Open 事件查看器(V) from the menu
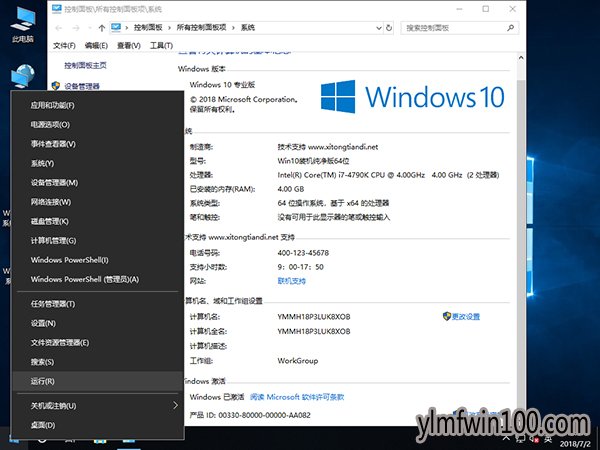 [x=53, y=144]
